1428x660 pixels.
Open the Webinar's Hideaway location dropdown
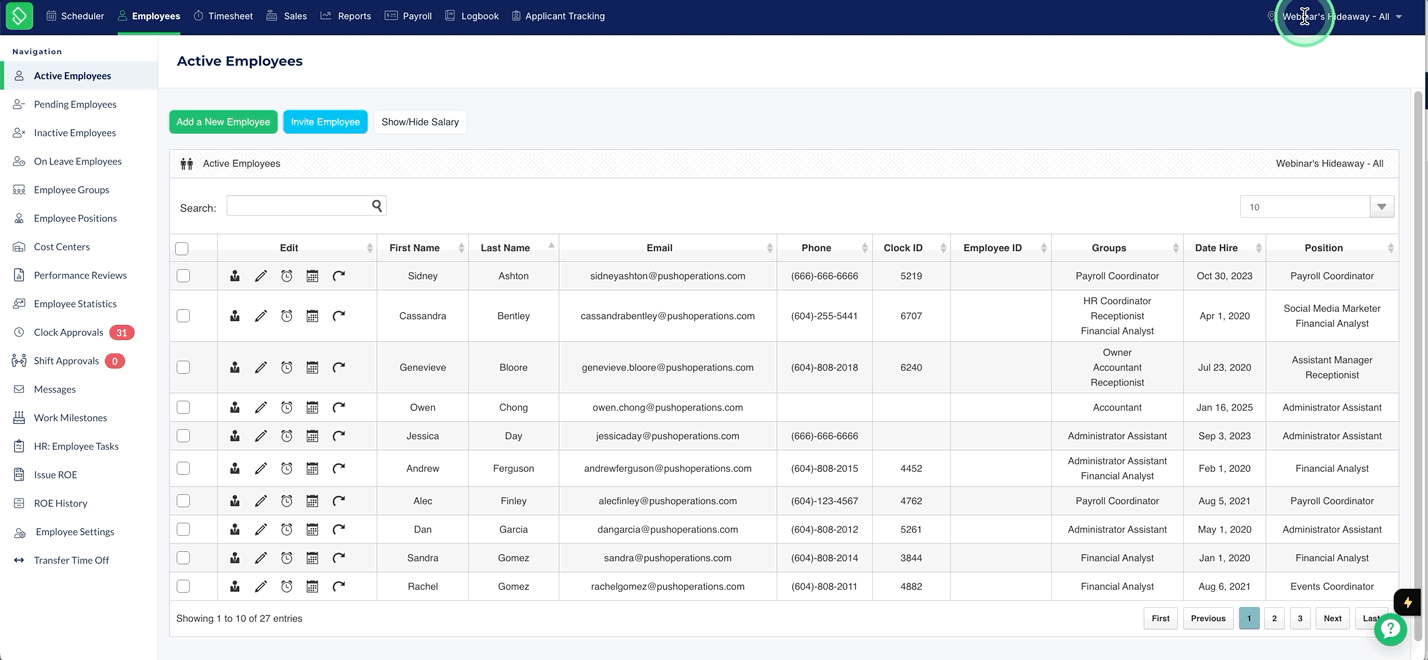[1335, 16]
